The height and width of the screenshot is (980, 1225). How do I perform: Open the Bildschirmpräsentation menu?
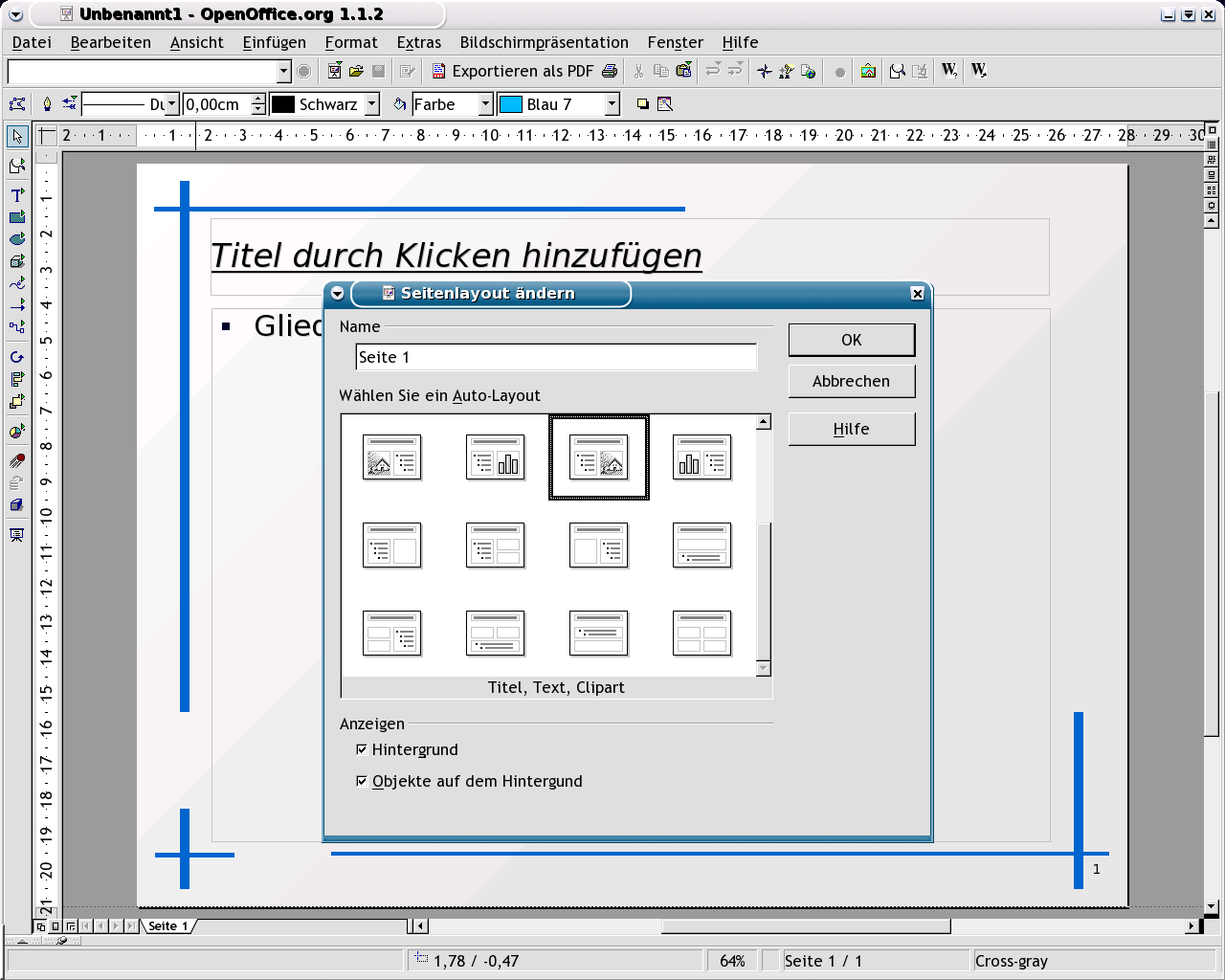544,42
